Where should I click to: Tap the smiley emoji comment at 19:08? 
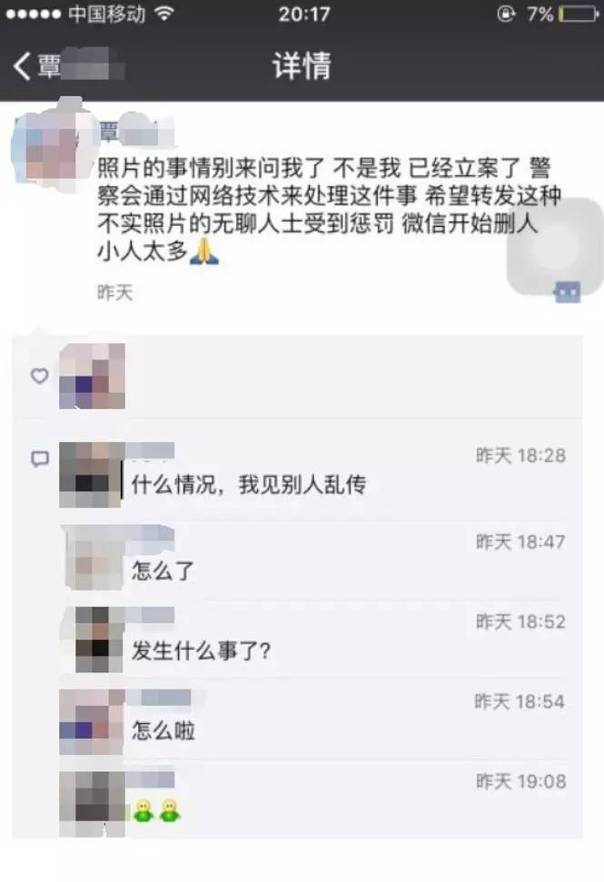click(156, 811)
